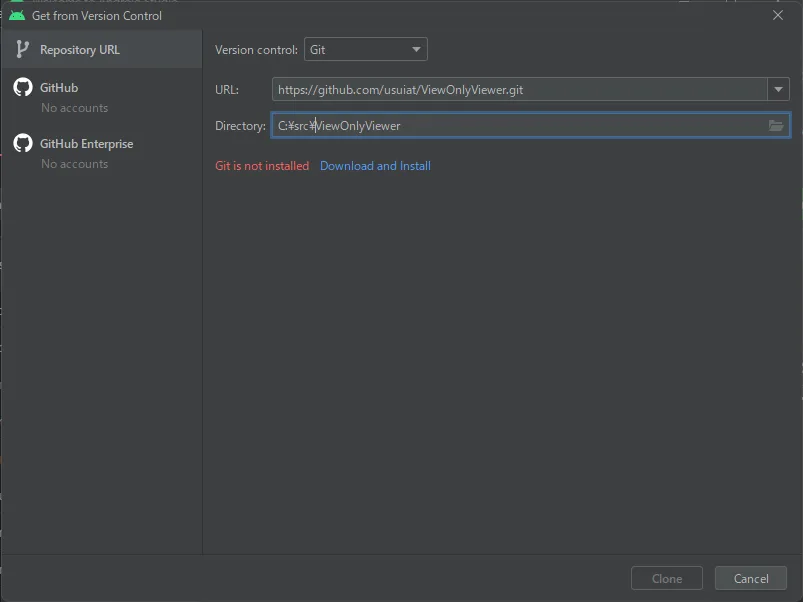Click the Android Studio logo in title bar
803x602 pixels.
17,15
